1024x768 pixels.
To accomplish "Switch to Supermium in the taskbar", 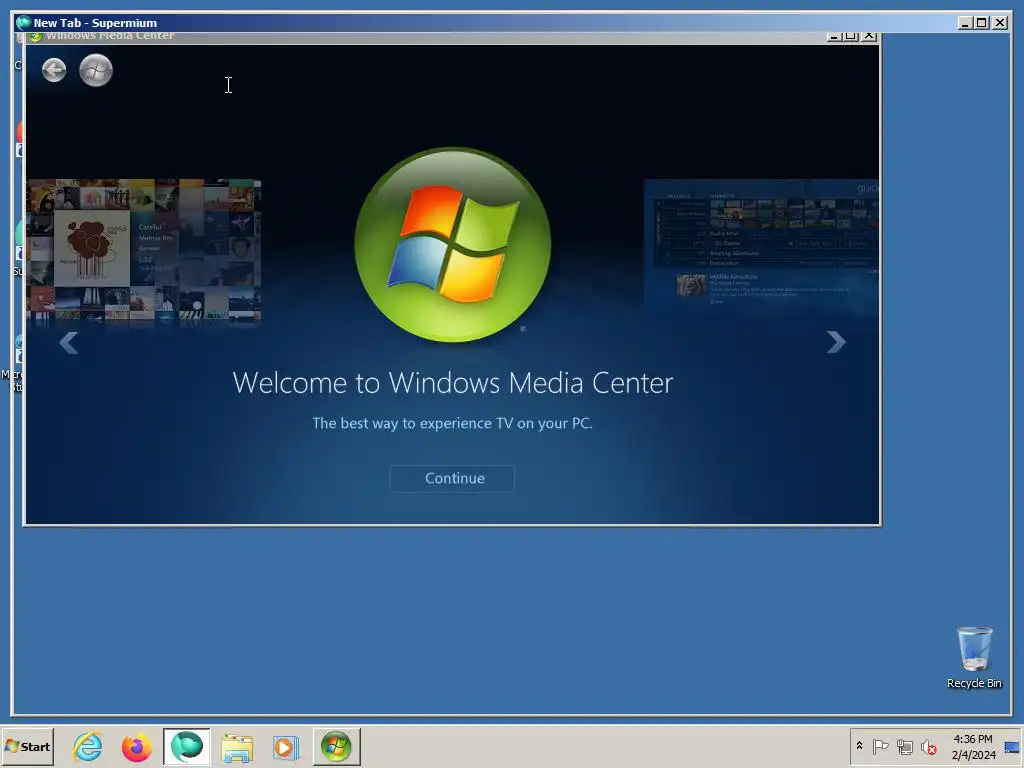I will (x=187, y=746).
